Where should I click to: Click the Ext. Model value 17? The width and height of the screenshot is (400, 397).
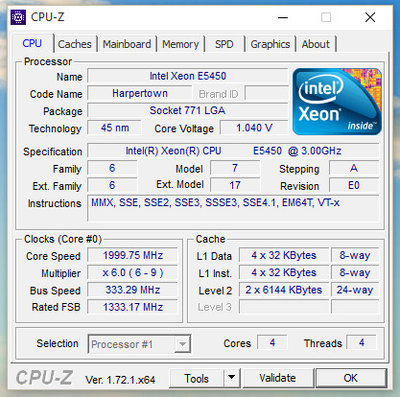coord(235,185)
